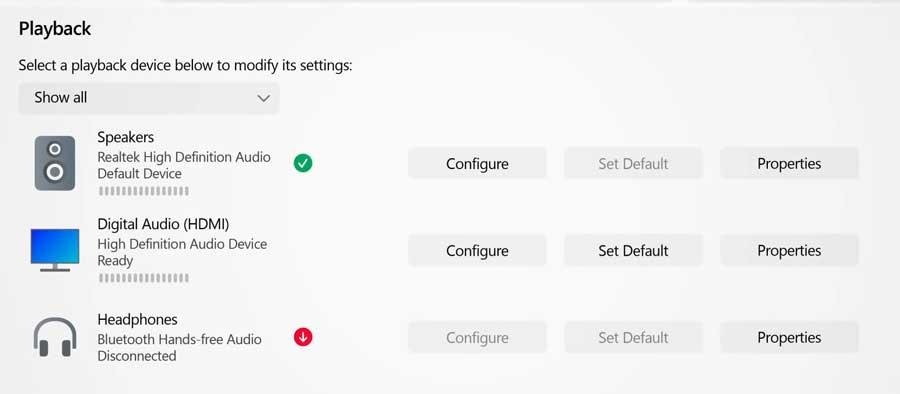
Task: Click the Playback section heading
Action: pyautogui.click(x=55, y=29)
